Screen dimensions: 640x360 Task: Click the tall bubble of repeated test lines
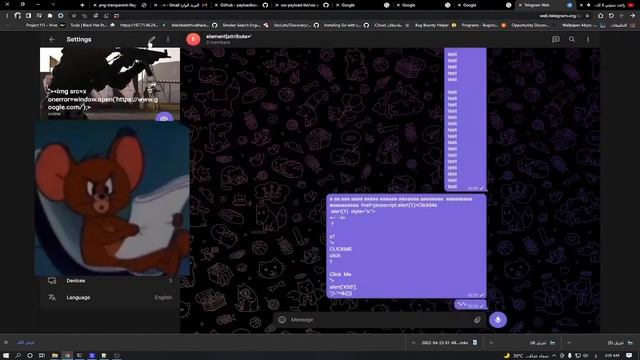click(465, 119)
